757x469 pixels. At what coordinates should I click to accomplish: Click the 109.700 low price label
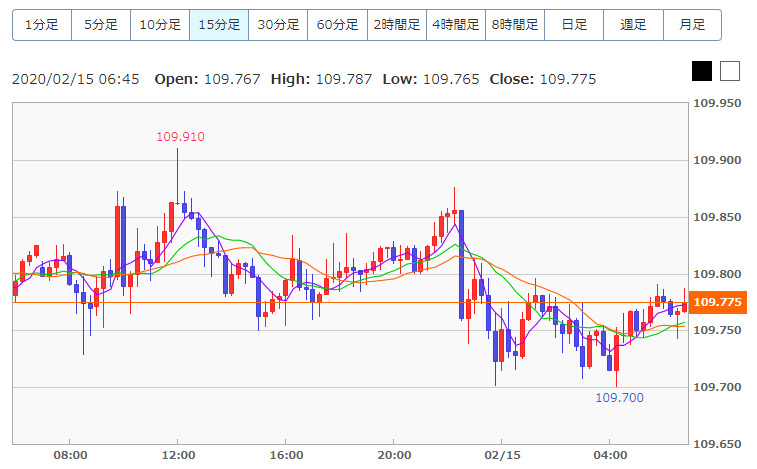619,398
